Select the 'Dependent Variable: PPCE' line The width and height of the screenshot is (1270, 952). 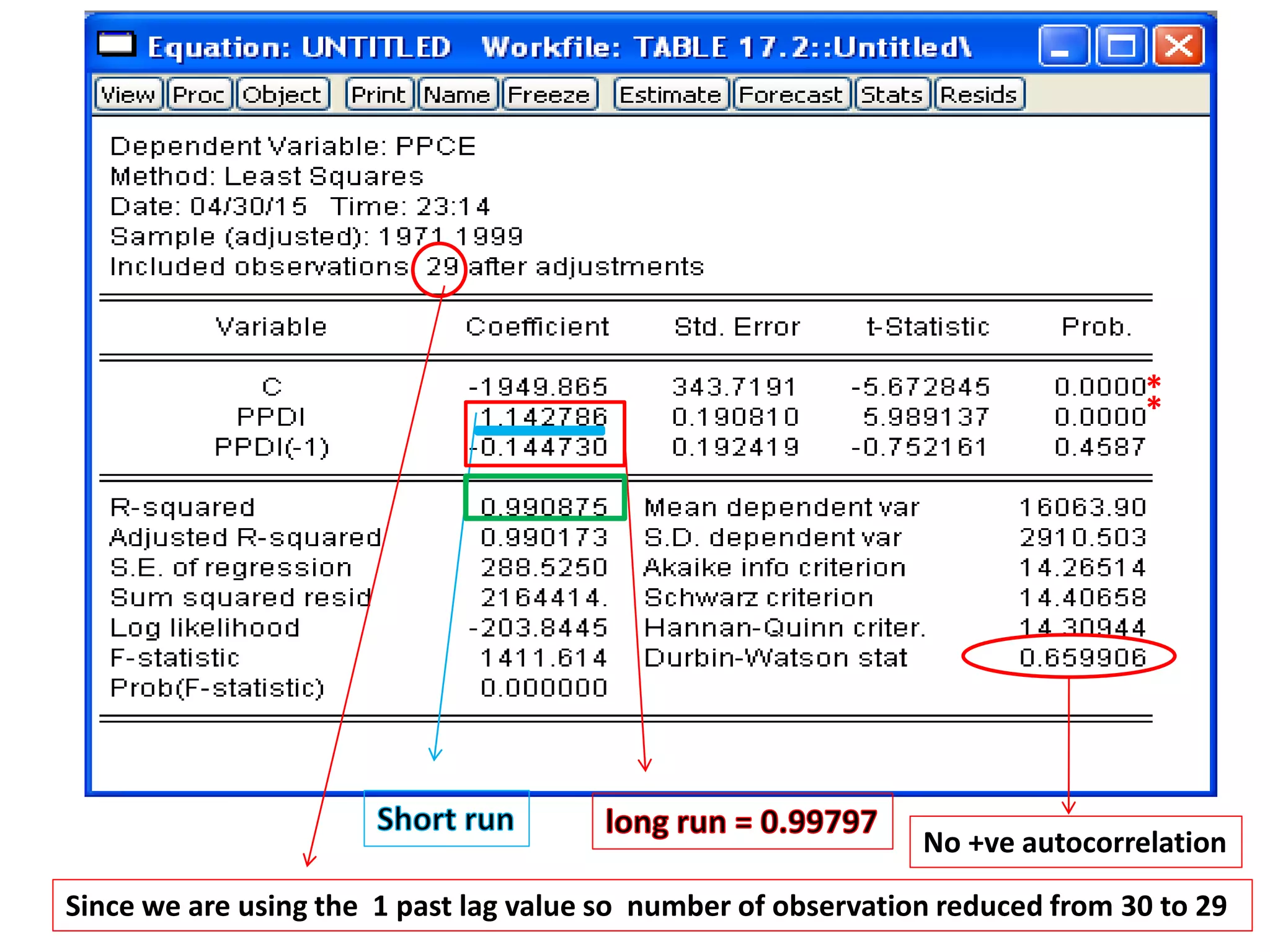[x=293, y=147]
